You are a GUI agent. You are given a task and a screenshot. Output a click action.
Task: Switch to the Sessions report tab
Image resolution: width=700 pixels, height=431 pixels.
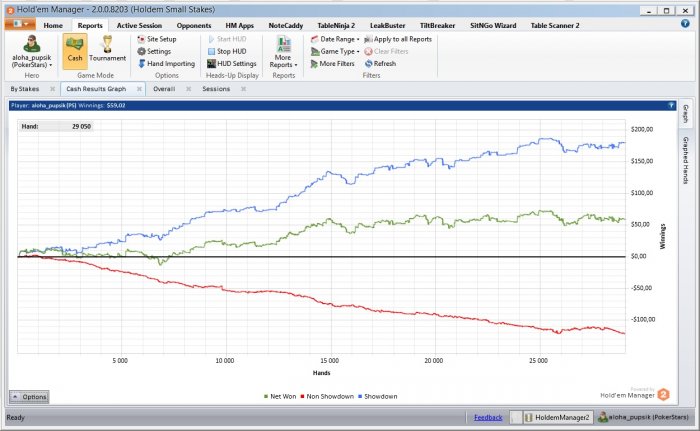[216, 89]
